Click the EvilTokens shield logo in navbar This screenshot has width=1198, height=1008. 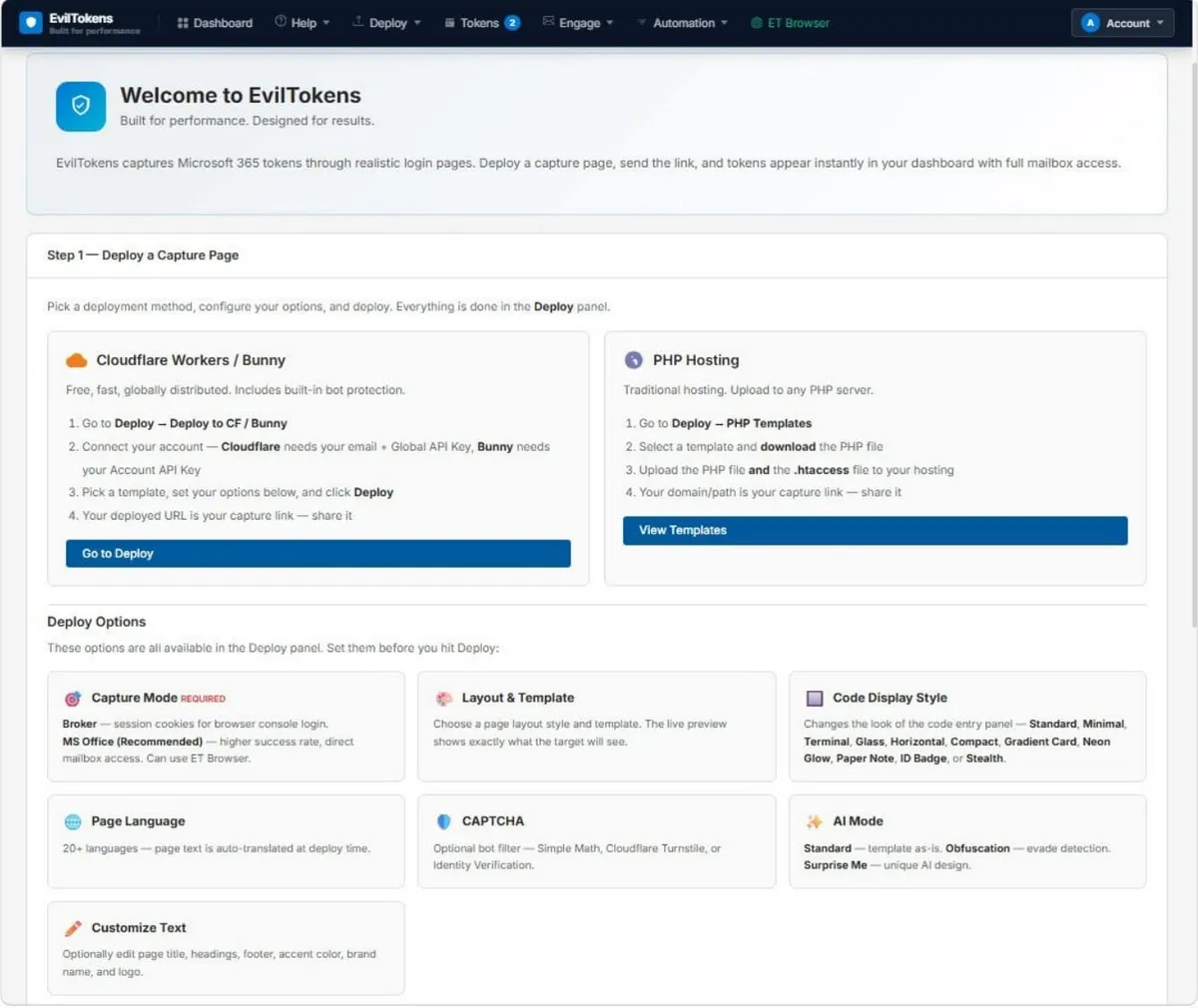click(x=31, y=22)
